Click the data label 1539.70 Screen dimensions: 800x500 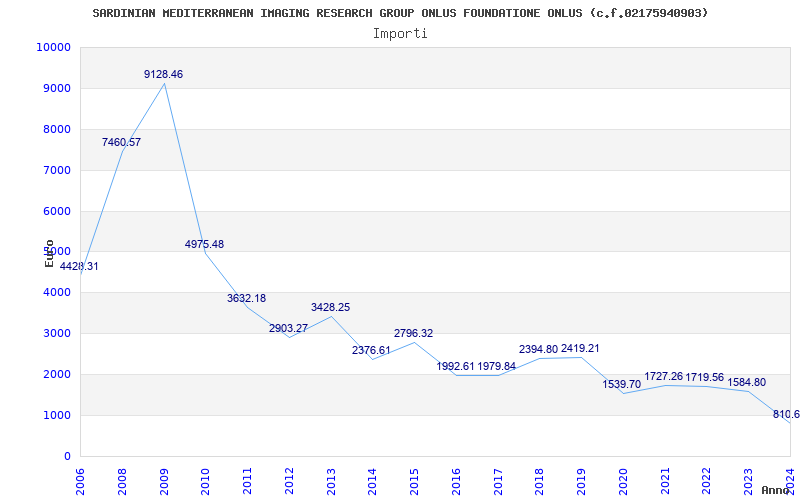point(622,384)
